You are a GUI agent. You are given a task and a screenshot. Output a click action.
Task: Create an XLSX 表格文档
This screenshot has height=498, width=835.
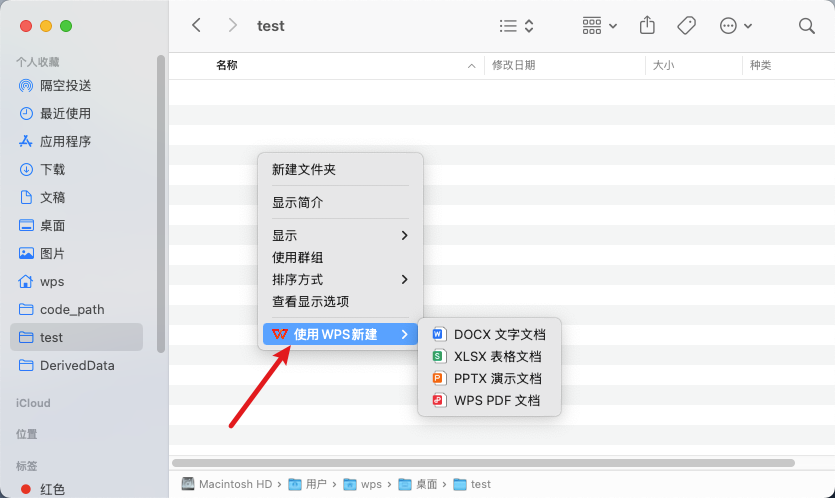(x=489, y=356)
